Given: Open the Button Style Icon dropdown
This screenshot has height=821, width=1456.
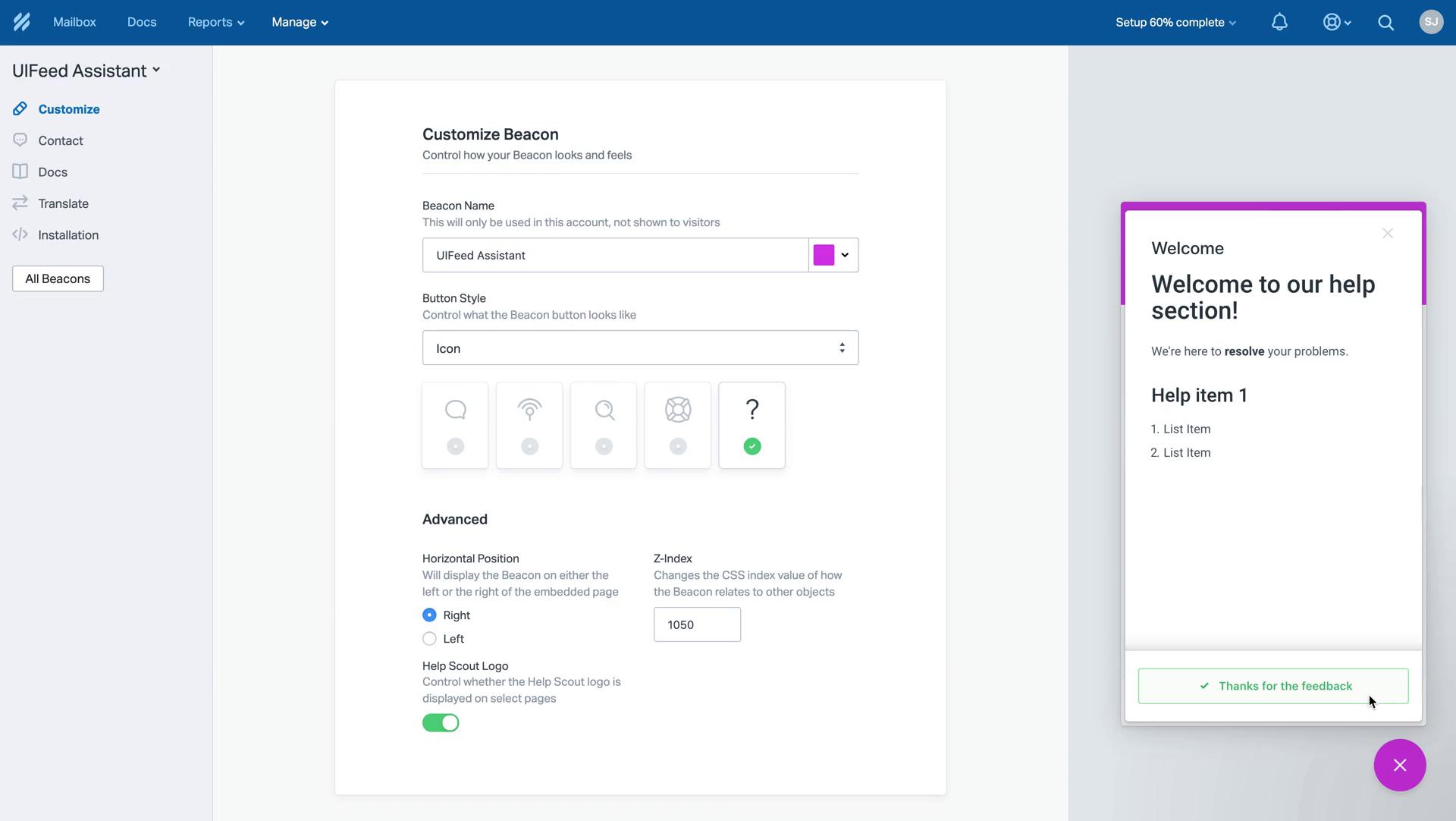Looking at the screenshot, I should pos(640,348).
